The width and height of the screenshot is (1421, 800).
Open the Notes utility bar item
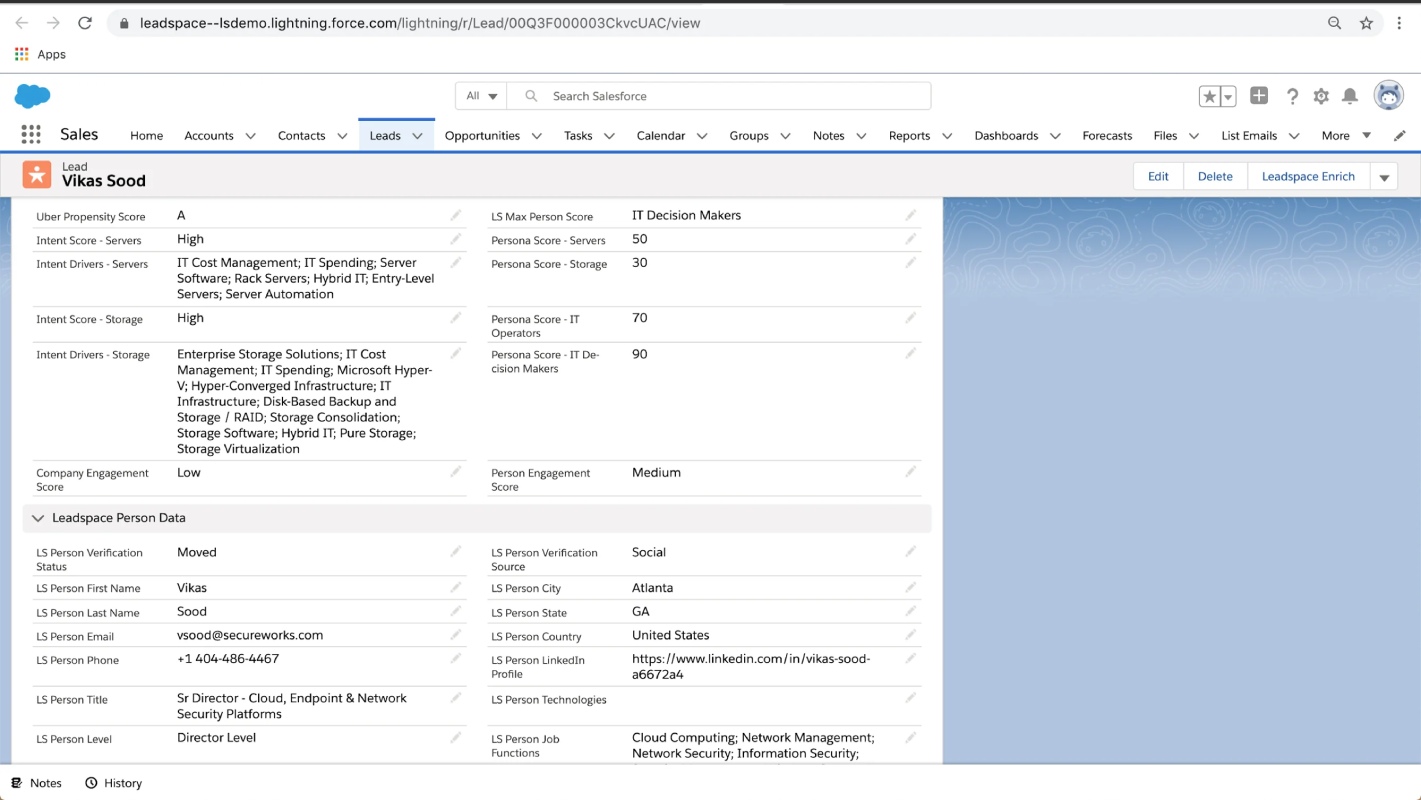(36, 783)
